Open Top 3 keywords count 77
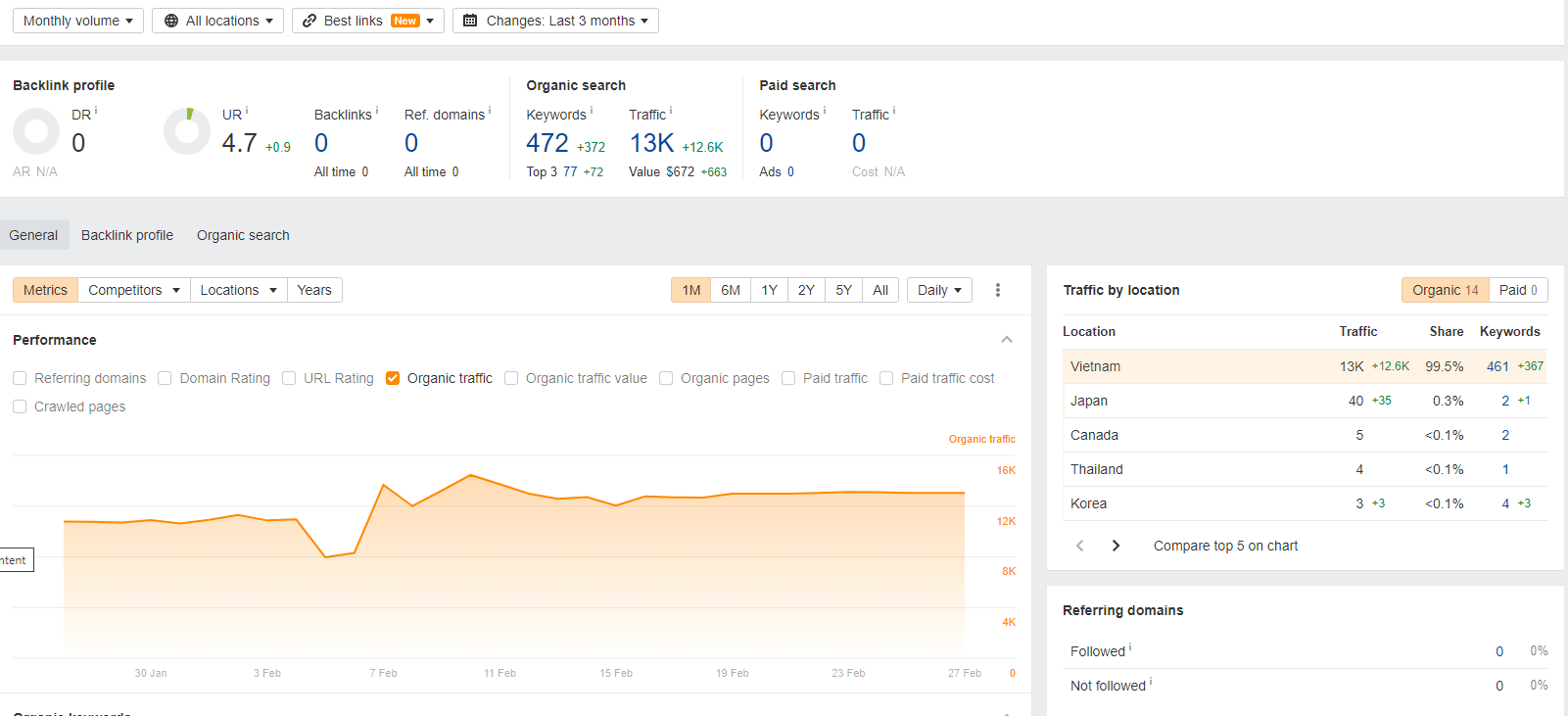The width and height of the screenshot is (1568, 716). pyautogui.click(x=570, y=171)
